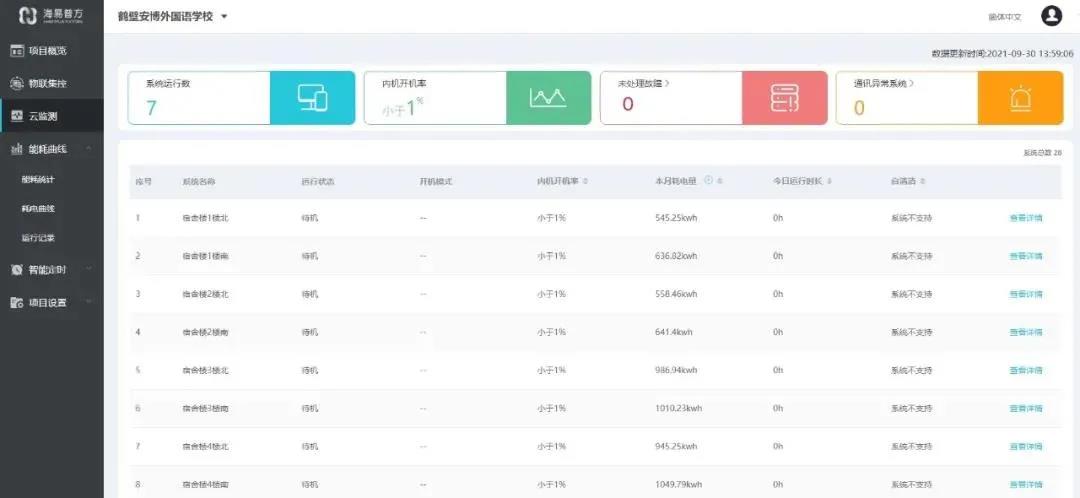The height and width of the screenshot is (498, 1080).
Task: Click the red 未处理故障 server icon
Action: 784,98
